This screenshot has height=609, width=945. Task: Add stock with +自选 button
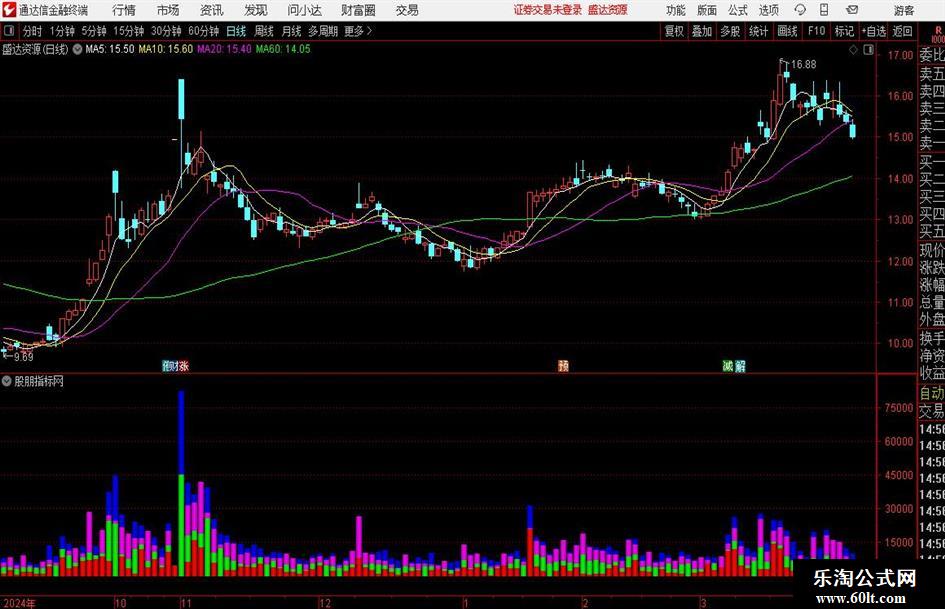point(873,31)
